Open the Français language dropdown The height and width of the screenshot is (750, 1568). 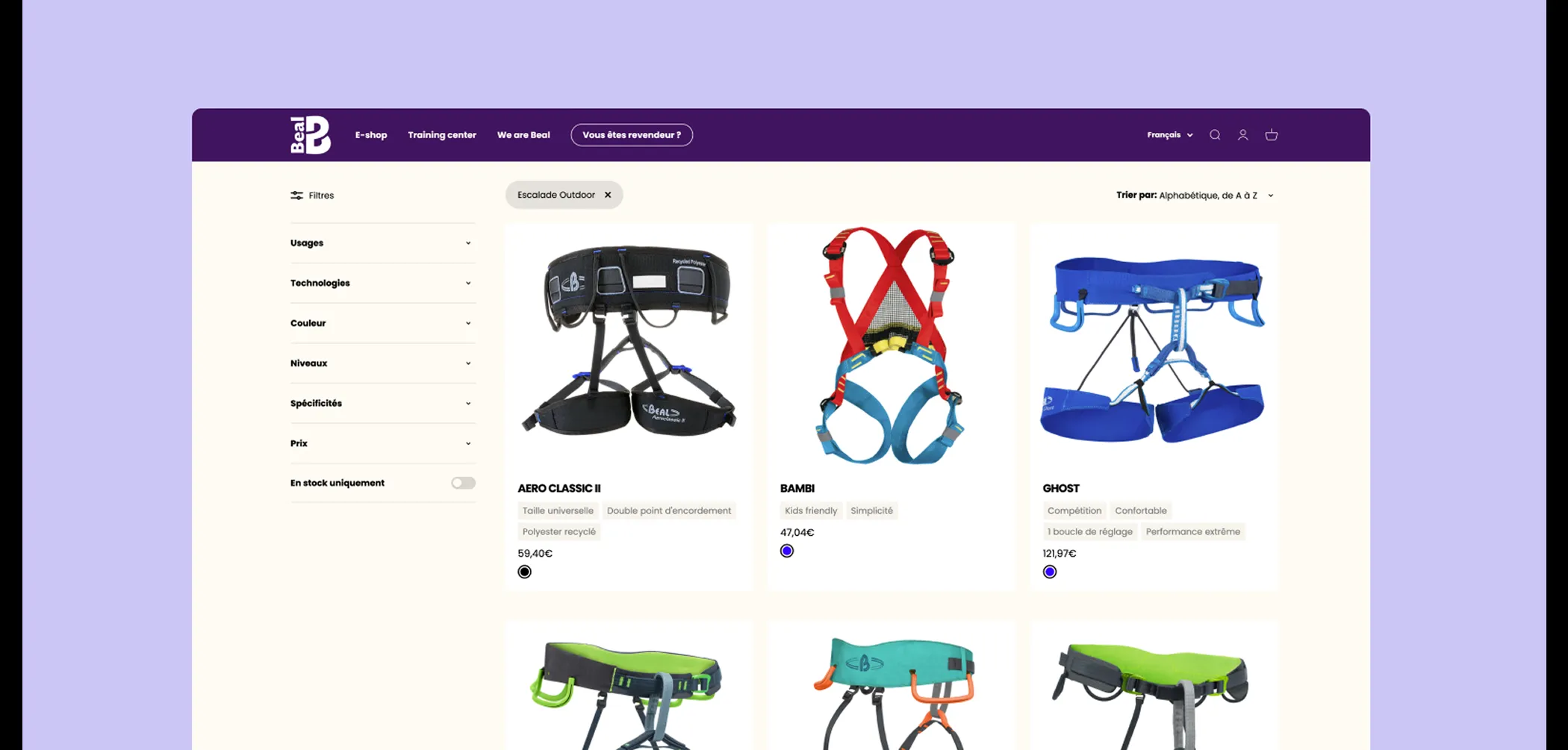click(x=1169, y=135)
